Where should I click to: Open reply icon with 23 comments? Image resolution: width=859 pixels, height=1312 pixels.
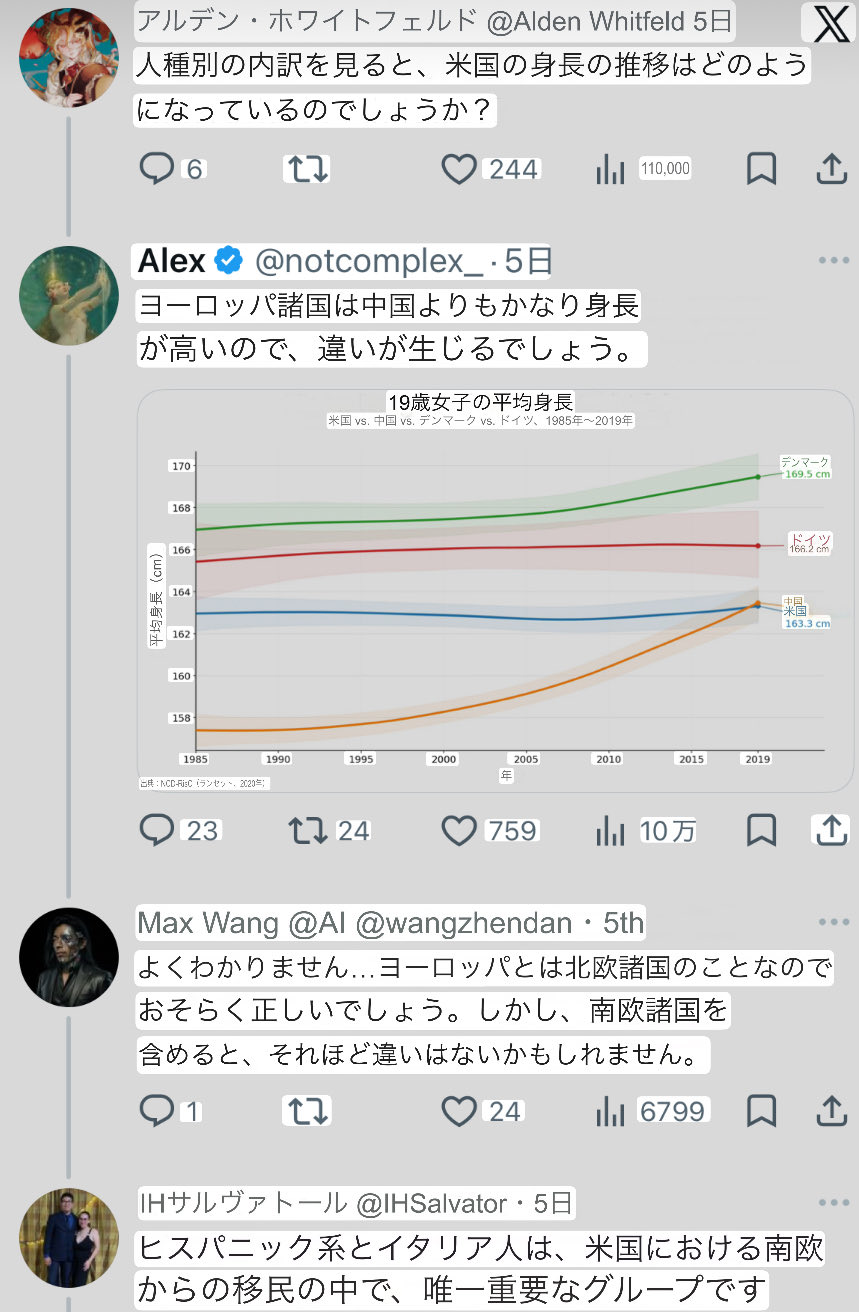(157, 830)
